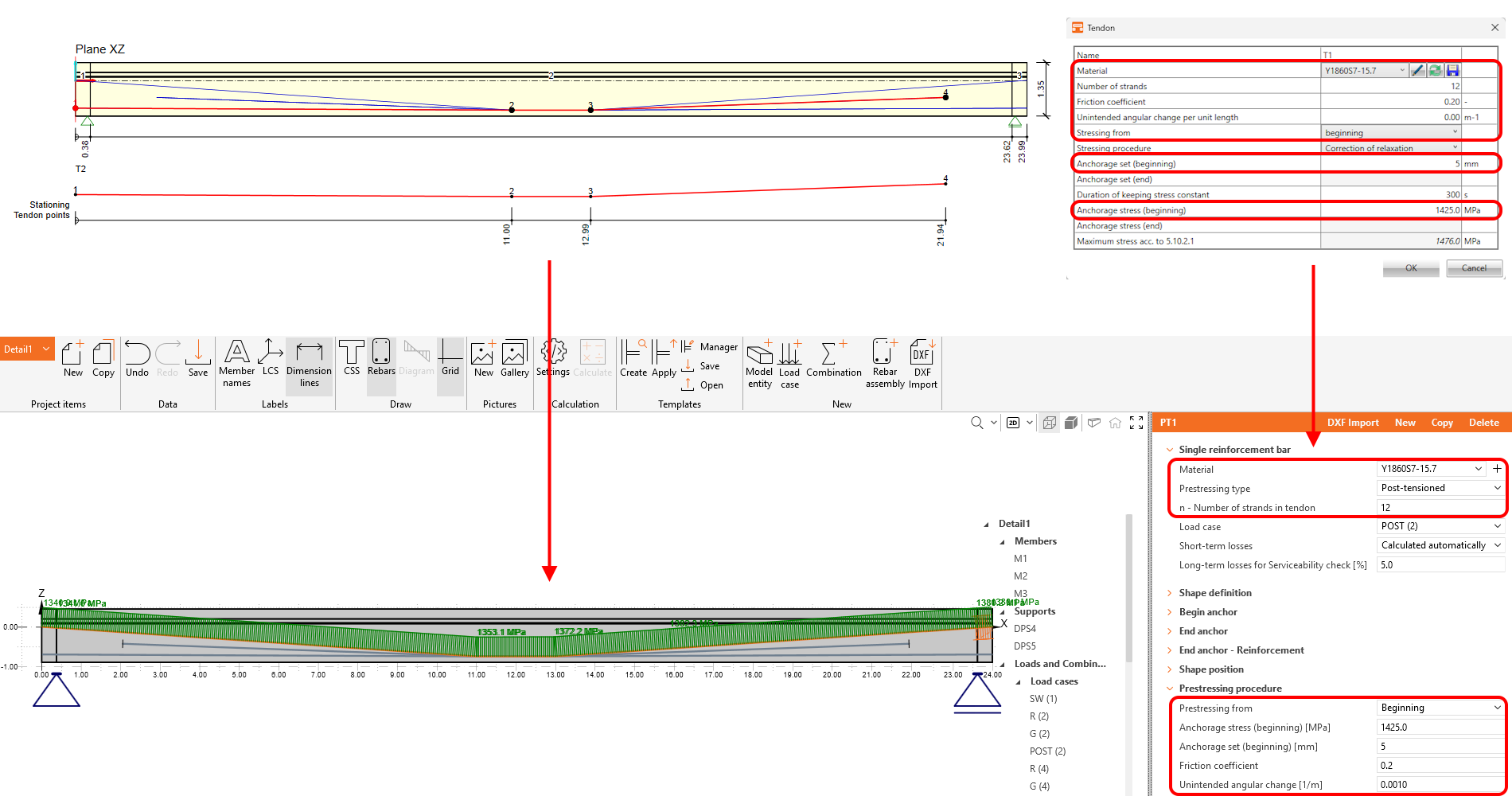Image resolution: width=1512 pixels, height=796 pixels.
Task: Click the Model entity icon
Action: click(759, 363)
